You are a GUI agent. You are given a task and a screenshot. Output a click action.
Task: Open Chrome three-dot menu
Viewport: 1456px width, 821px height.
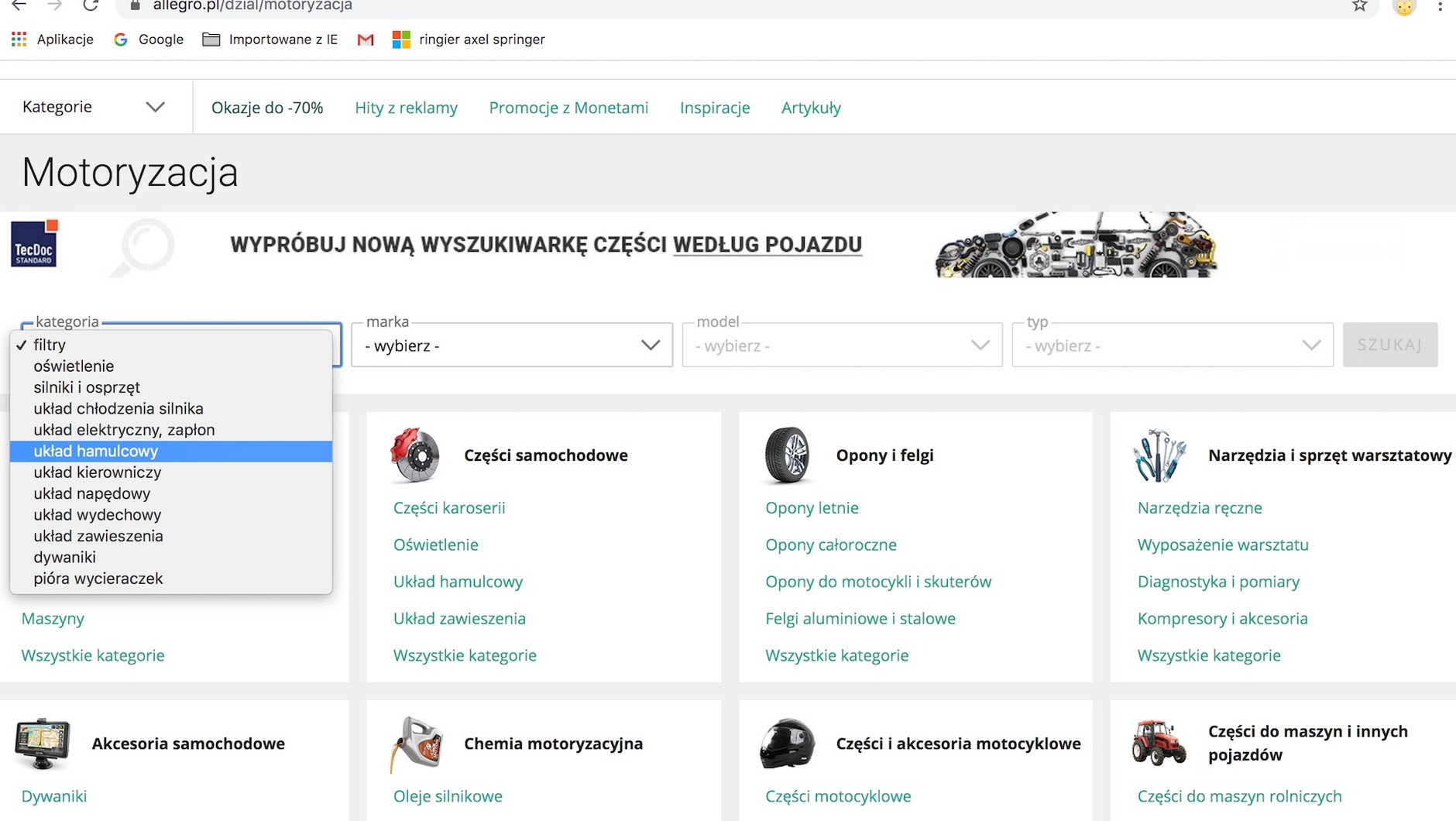click(1440, 6)
